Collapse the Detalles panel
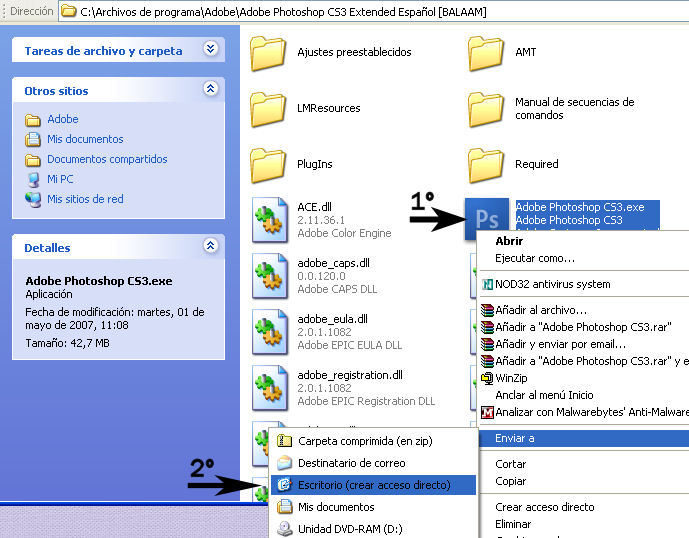The image size is (689, 538). [x=210, y=245]
